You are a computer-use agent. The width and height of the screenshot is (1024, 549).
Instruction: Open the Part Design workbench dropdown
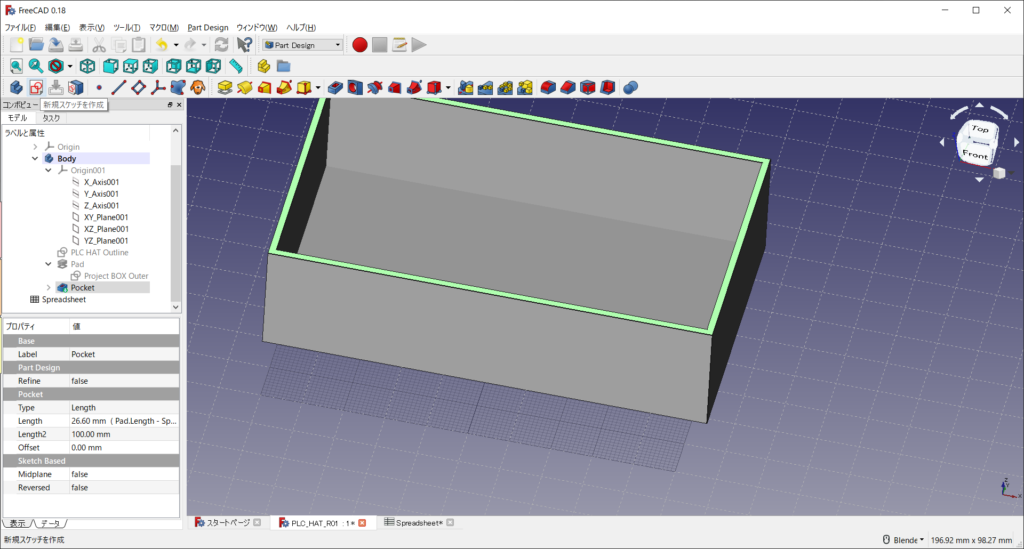coord(302,45)
